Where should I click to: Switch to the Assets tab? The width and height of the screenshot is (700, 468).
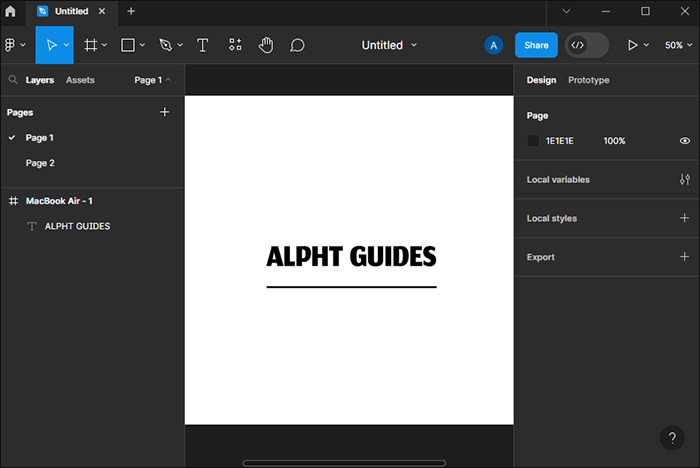click(x=80, y=80)
